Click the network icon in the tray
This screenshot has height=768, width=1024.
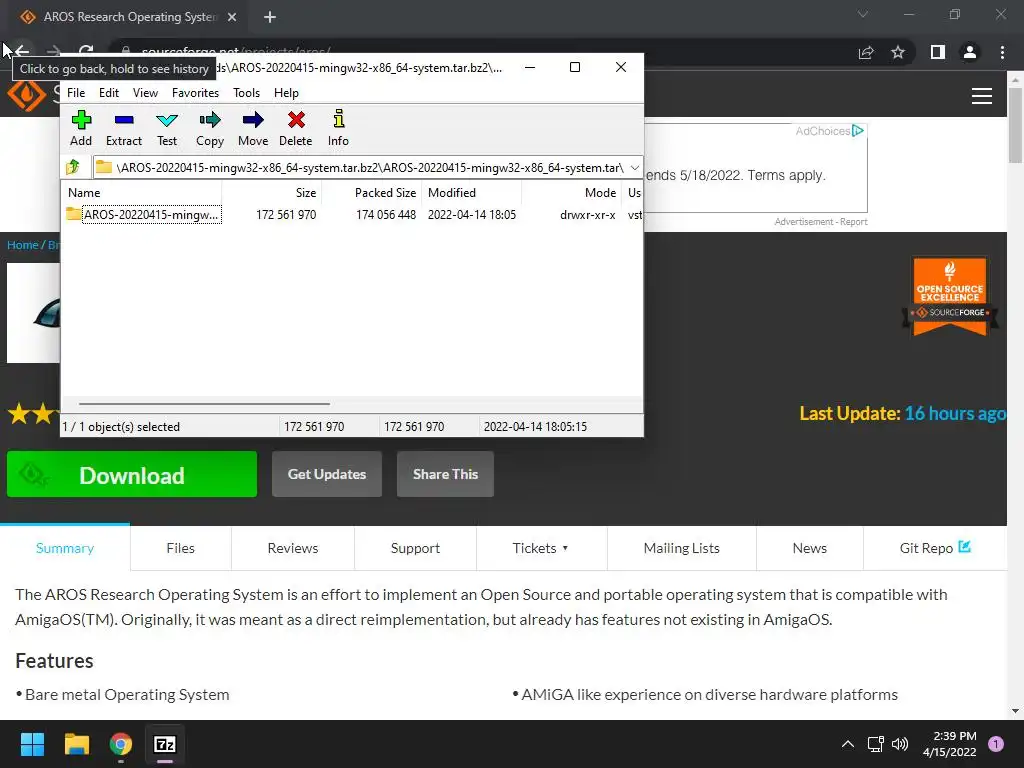click(x=875, y=744)
